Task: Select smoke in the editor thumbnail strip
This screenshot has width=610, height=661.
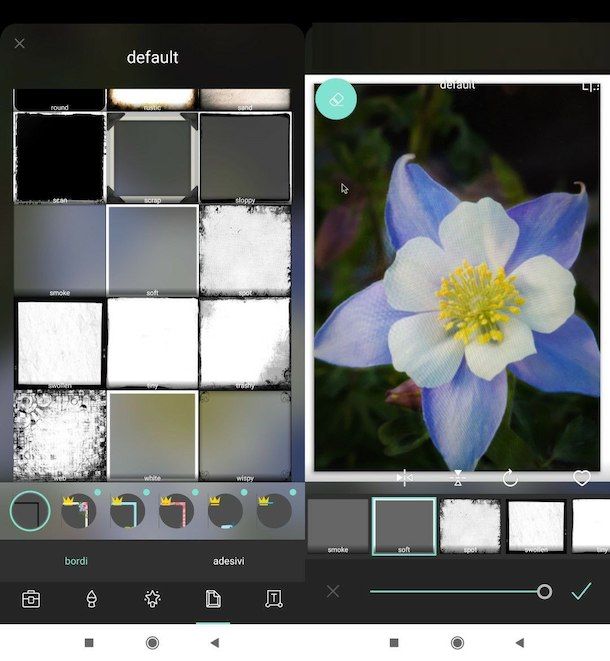Action: click(x=338, y=526)
